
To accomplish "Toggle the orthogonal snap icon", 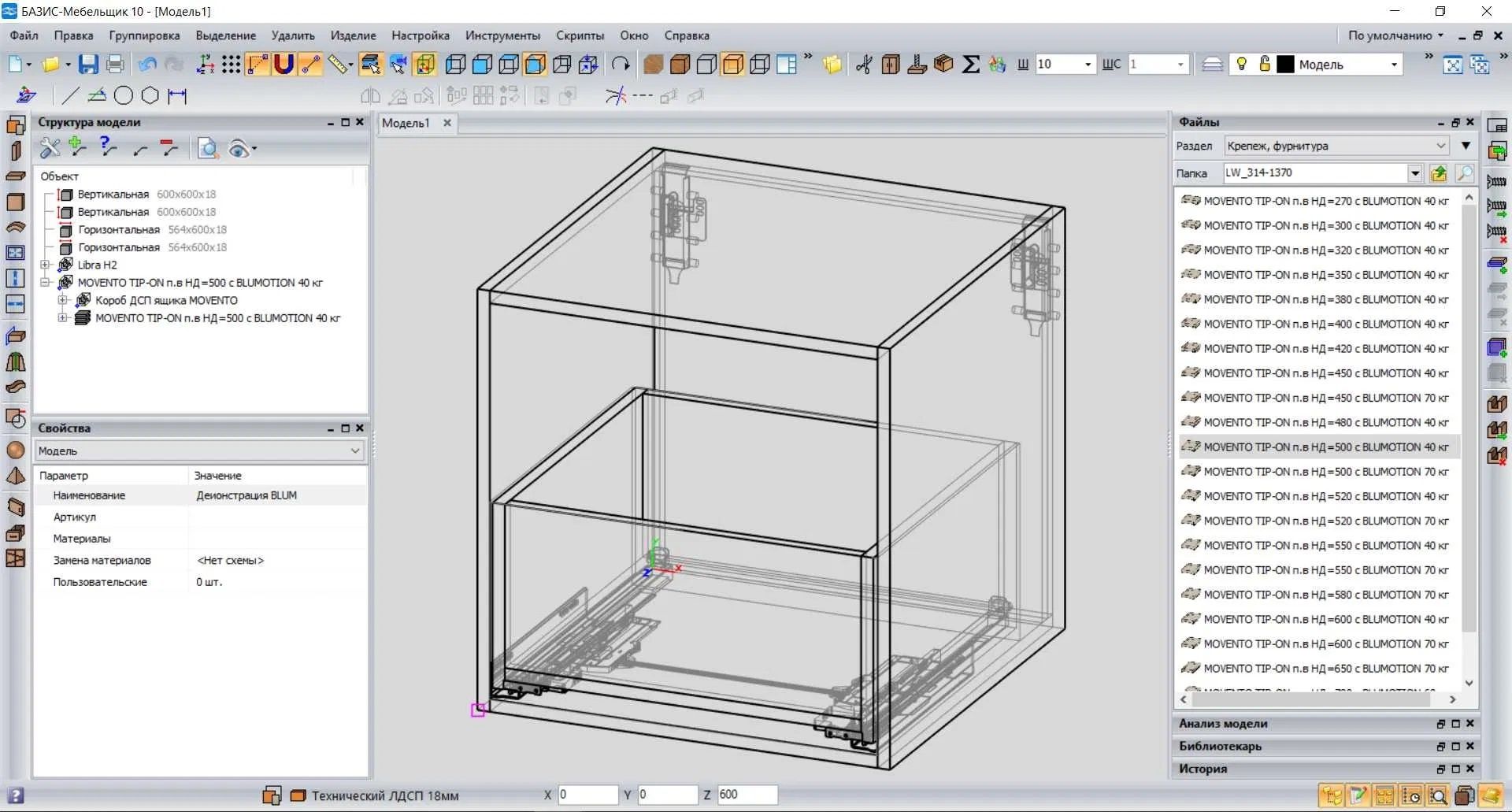I will pos(258,65).
